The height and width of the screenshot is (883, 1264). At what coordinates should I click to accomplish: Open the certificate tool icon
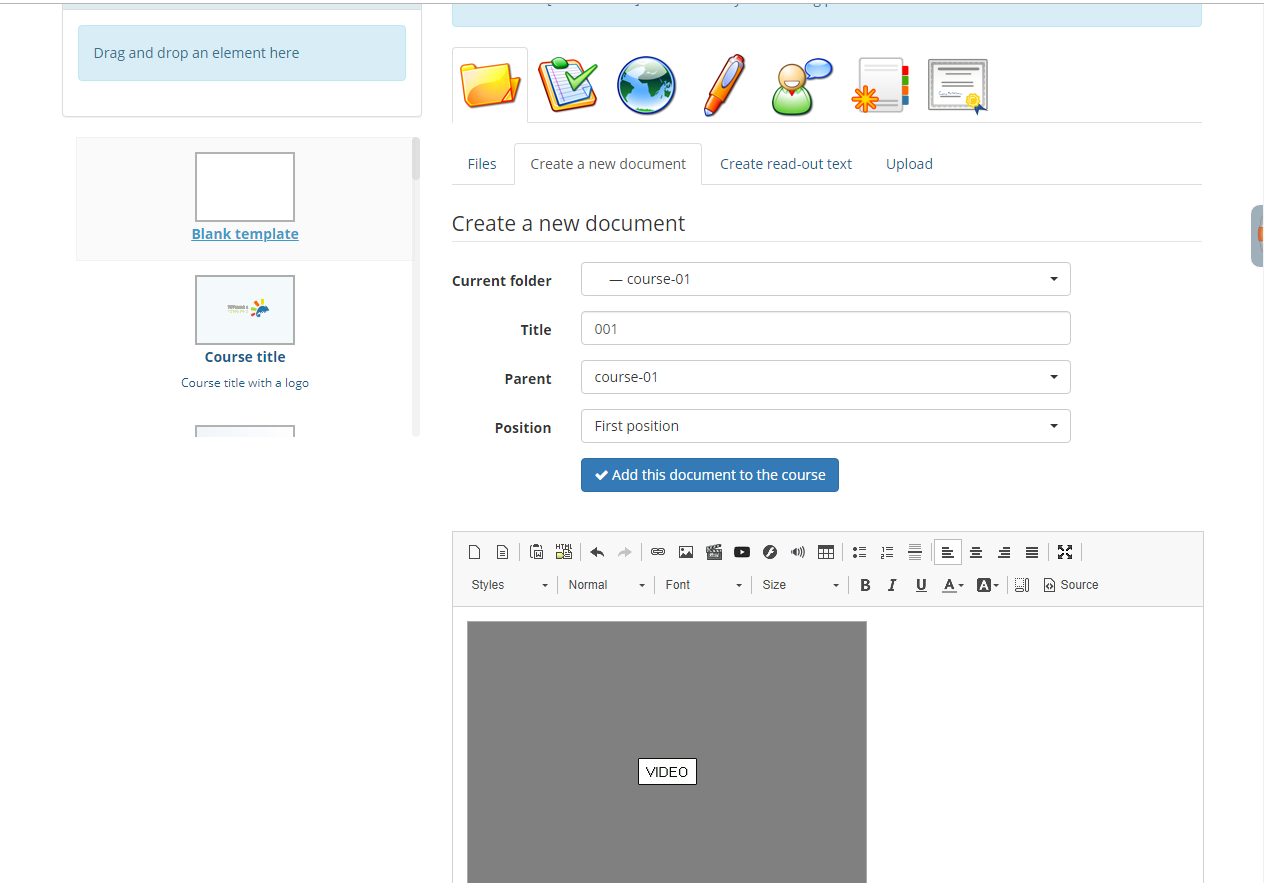[x=957, y=85]
